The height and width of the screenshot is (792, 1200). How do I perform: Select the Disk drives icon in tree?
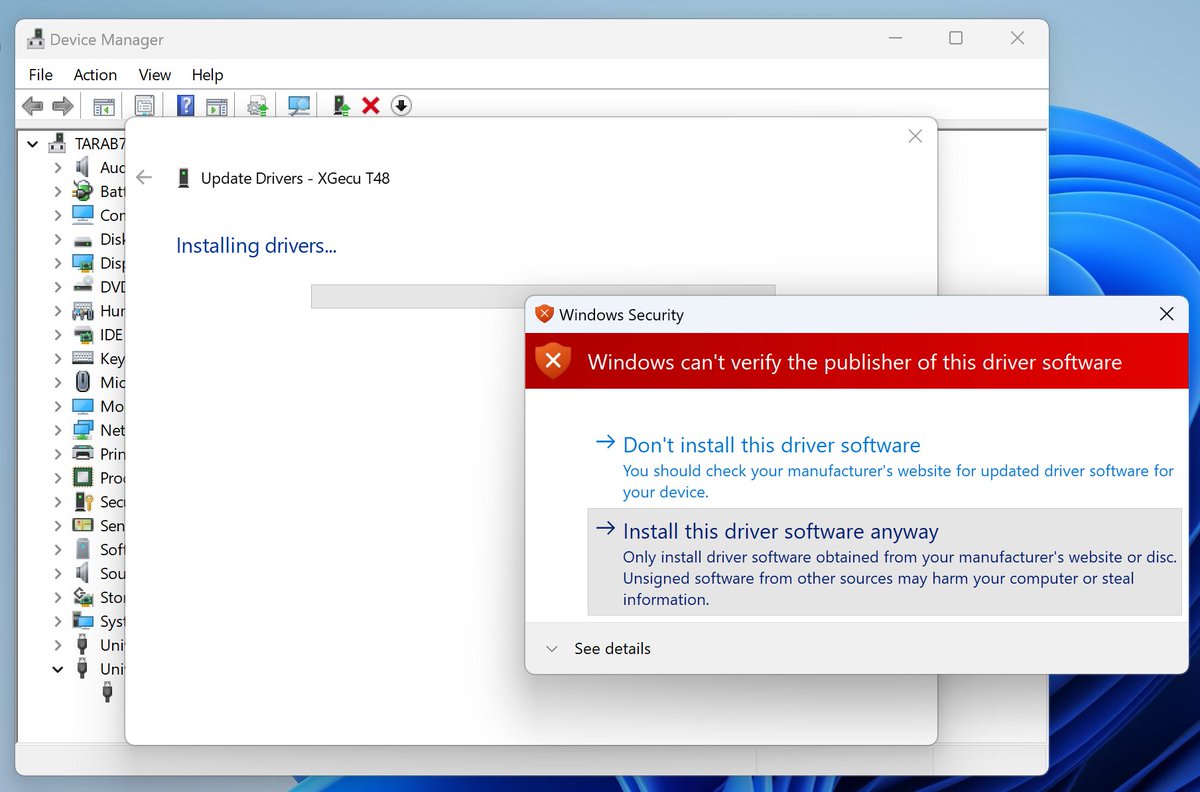82,239
